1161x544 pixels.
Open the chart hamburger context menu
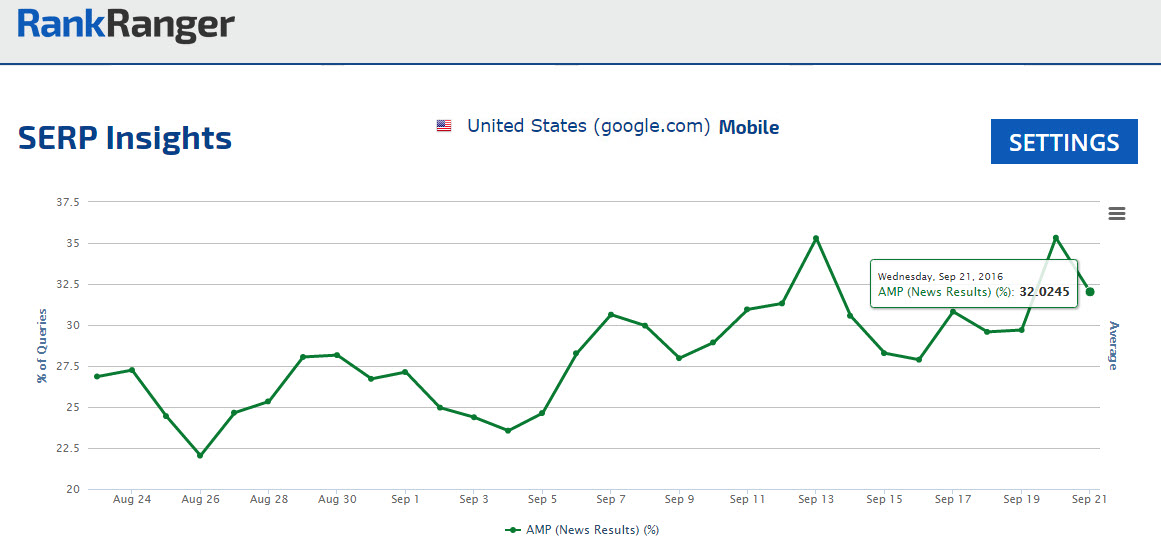tap(1117, 213)
